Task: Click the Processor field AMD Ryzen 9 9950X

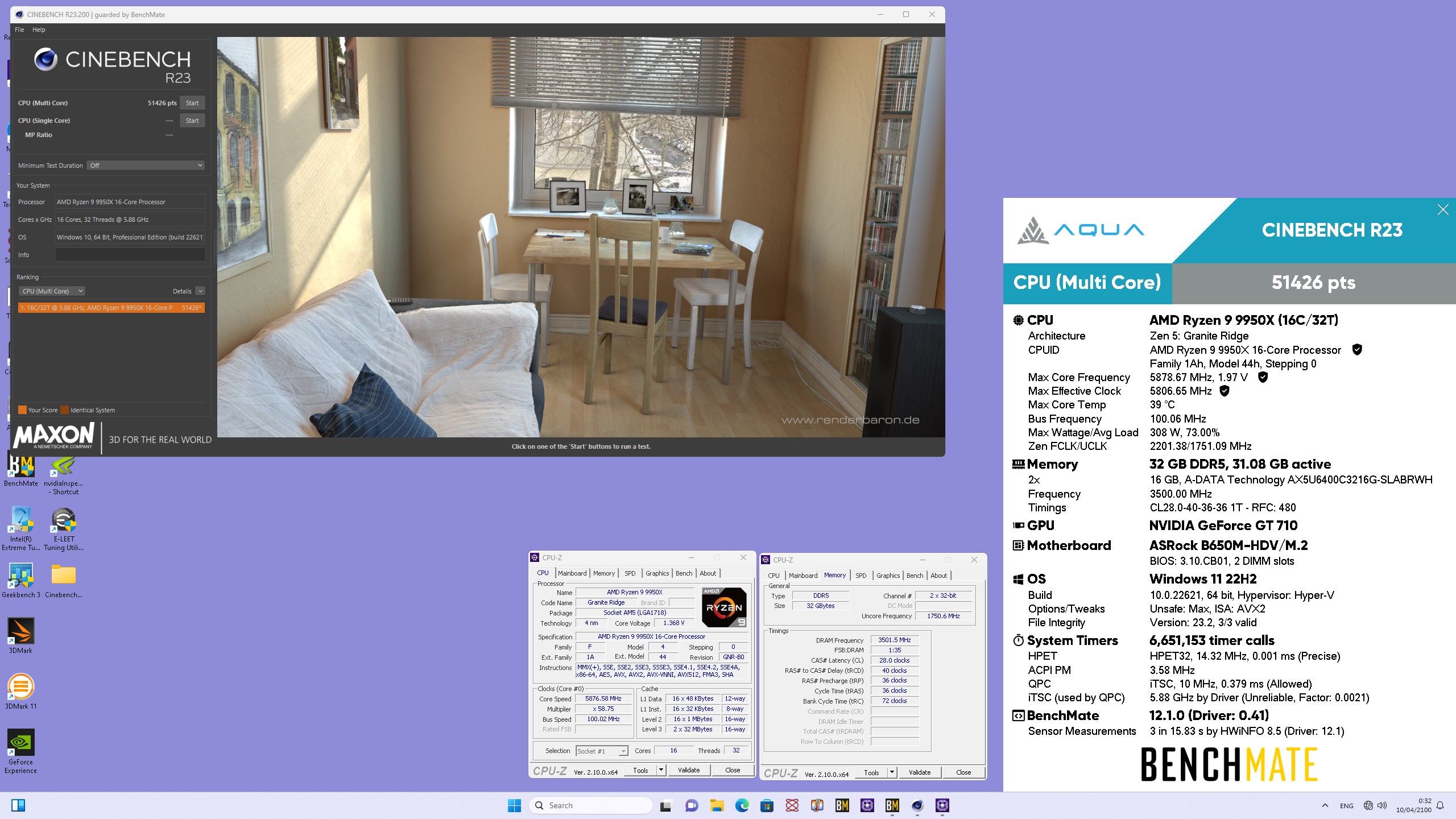Action: pyautogui.click(x=130, y=202)
